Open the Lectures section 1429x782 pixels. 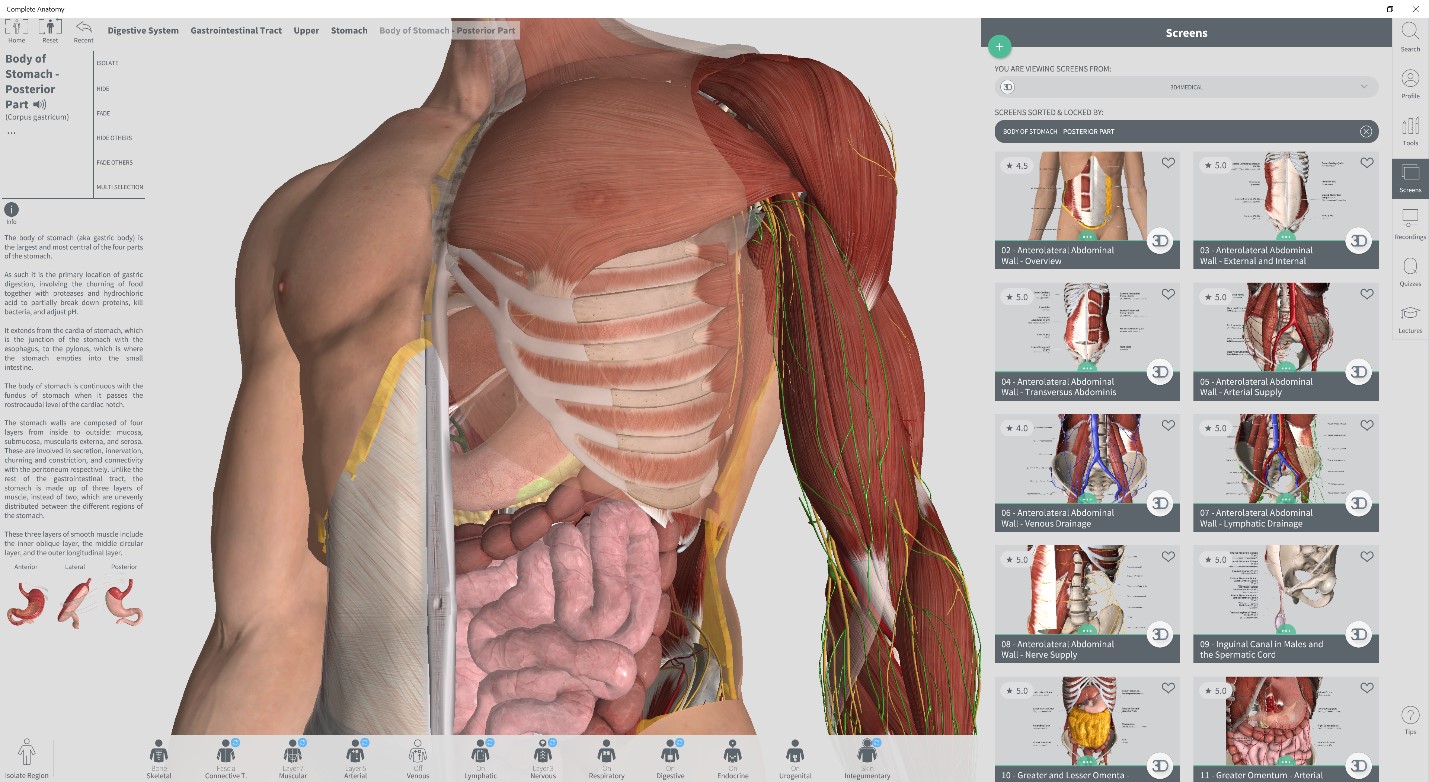1410,317
